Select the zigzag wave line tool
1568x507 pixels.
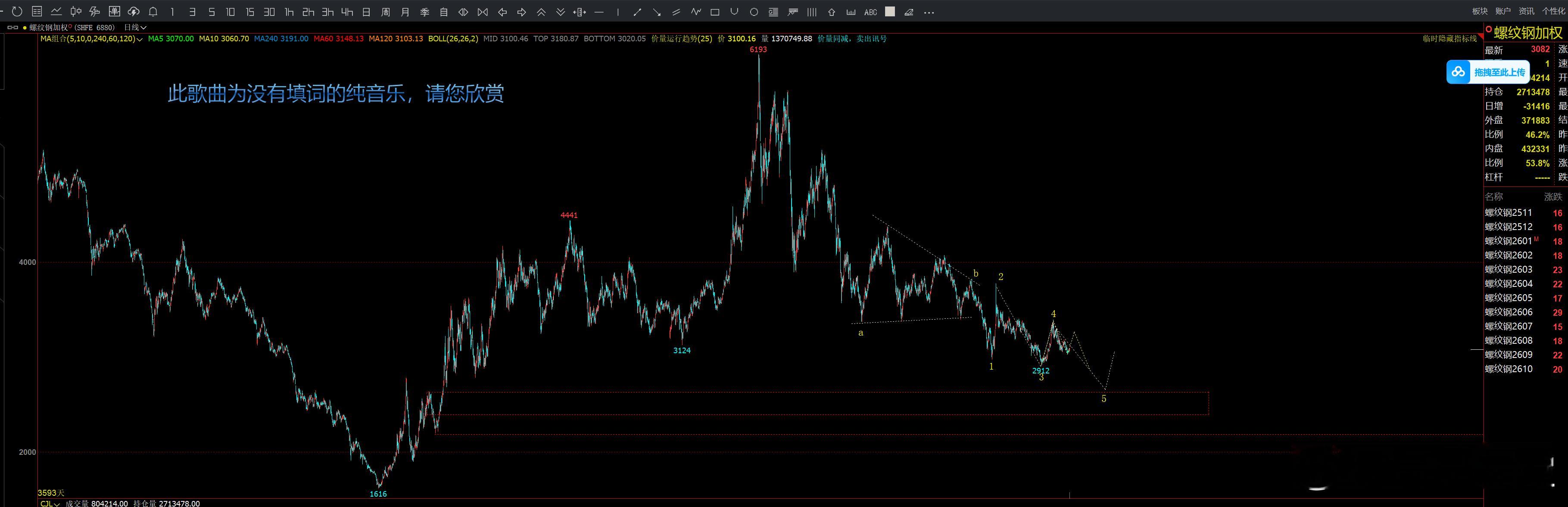(x=696, y=12)
